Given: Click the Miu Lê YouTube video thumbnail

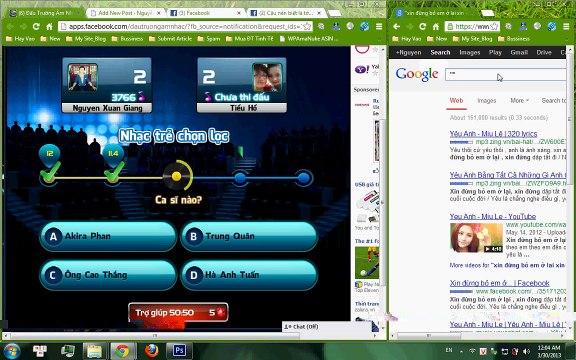Looking at the screenshot, I should point(476,238).
